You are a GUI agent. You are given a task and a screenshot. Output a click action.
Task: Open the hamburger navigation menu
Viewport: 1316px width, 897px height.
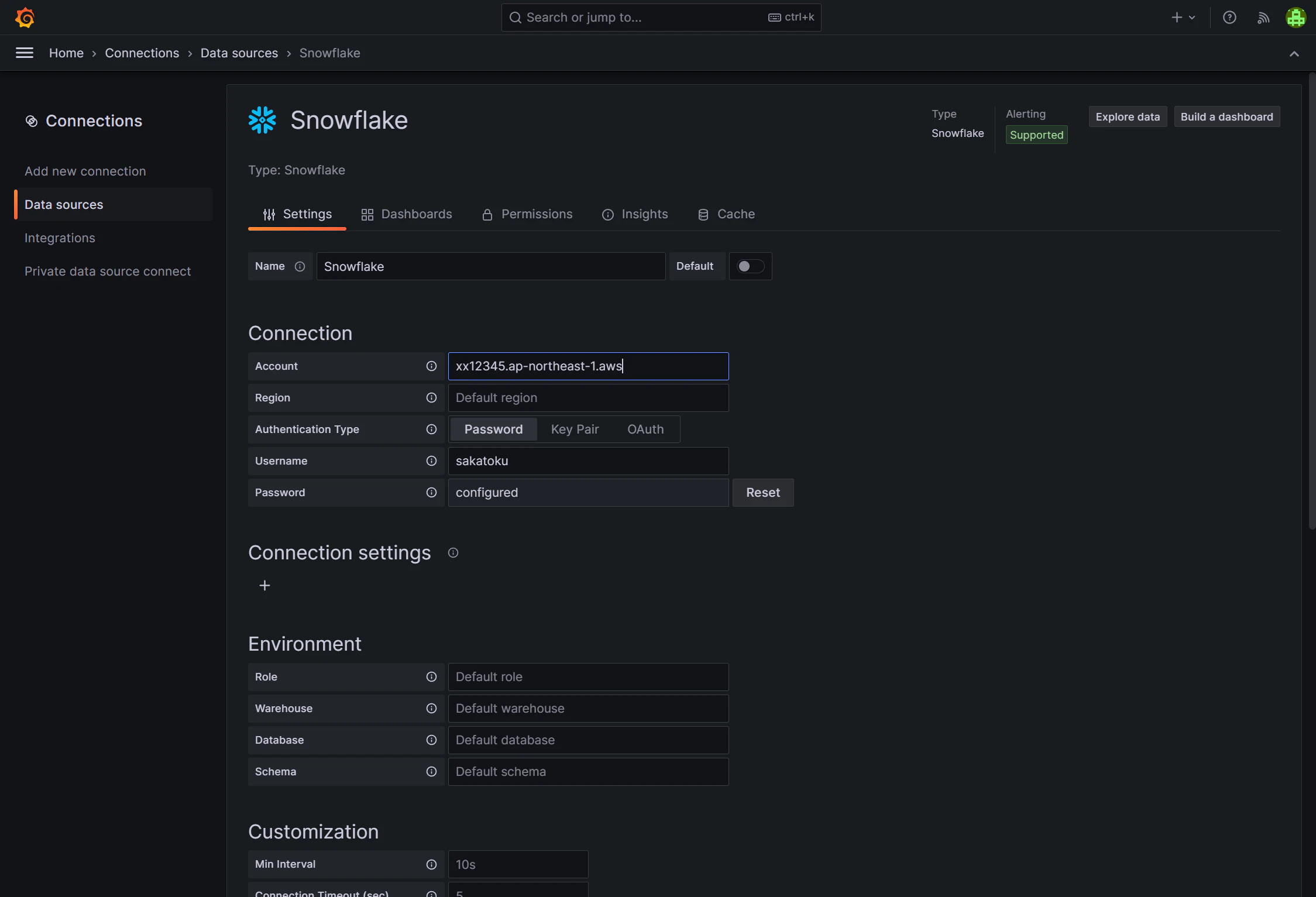click(x=25, y=53)
